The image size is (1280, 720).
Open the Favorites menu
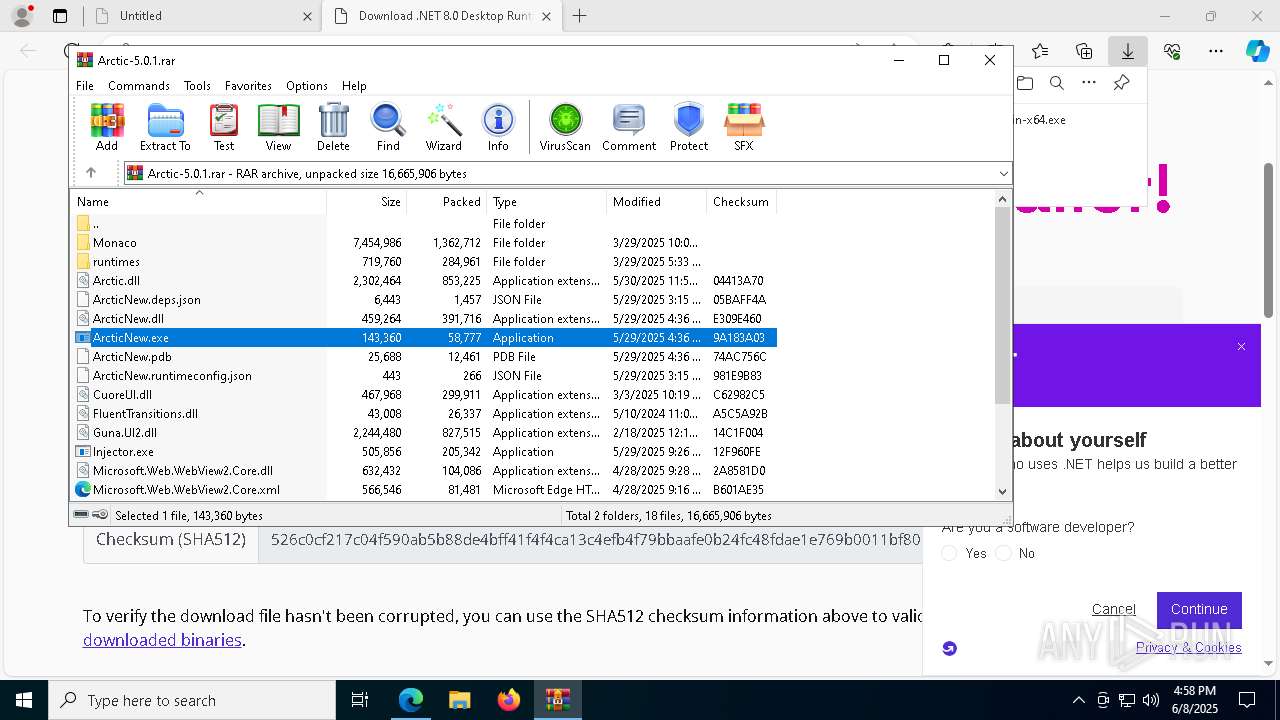248,86
